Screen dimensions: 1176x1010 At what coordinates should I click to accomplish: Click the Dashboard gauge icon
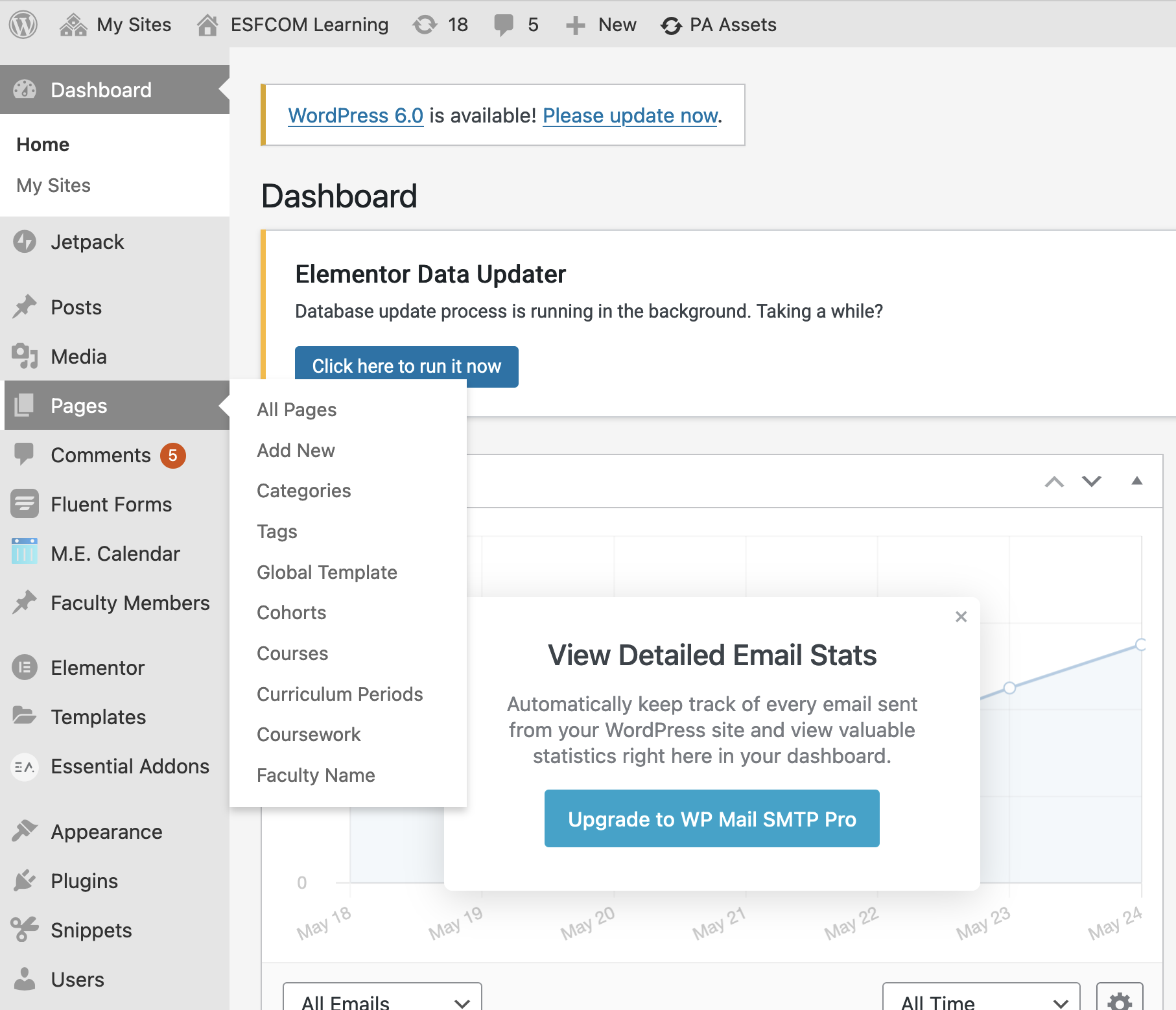point(25,89)
